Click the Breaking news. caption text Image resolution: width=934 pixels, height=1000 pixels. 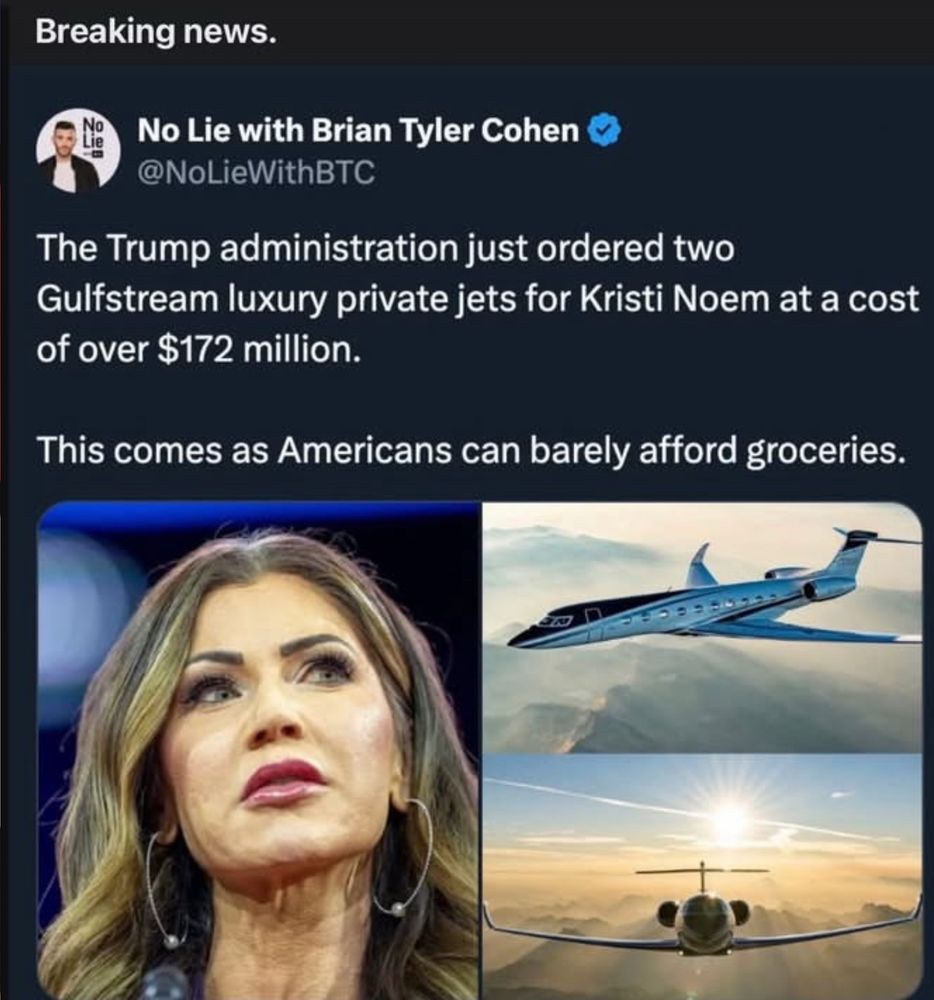(x=156, y=32)
